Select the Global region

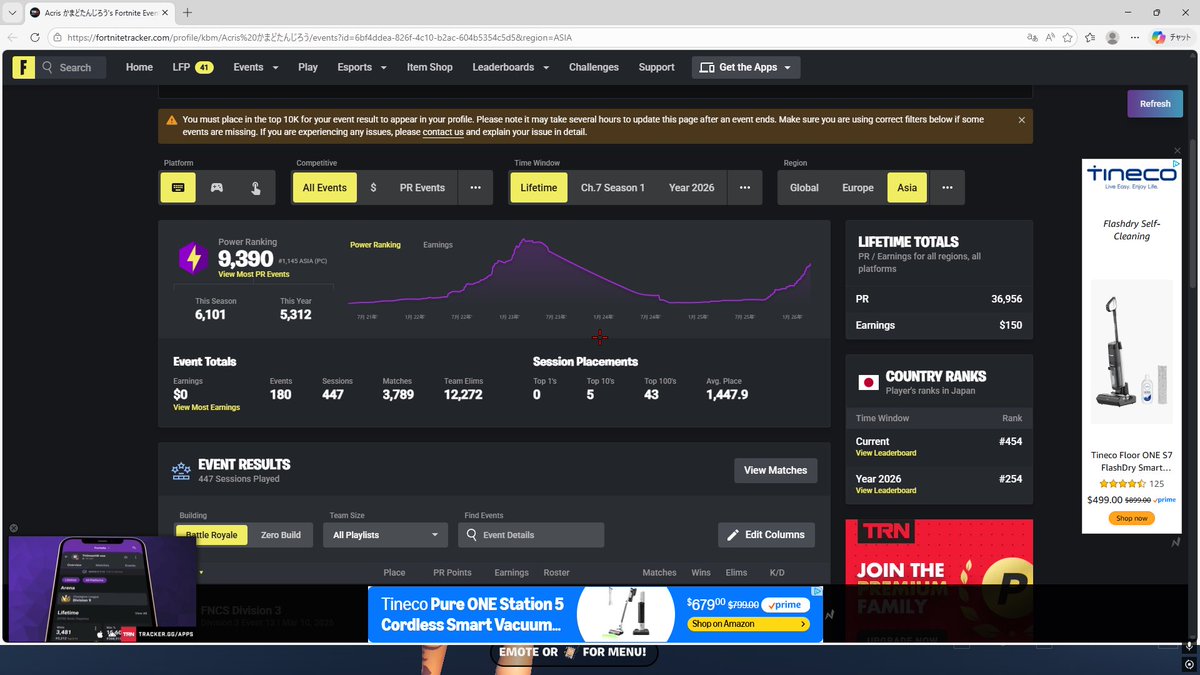[x=804, y=187]
